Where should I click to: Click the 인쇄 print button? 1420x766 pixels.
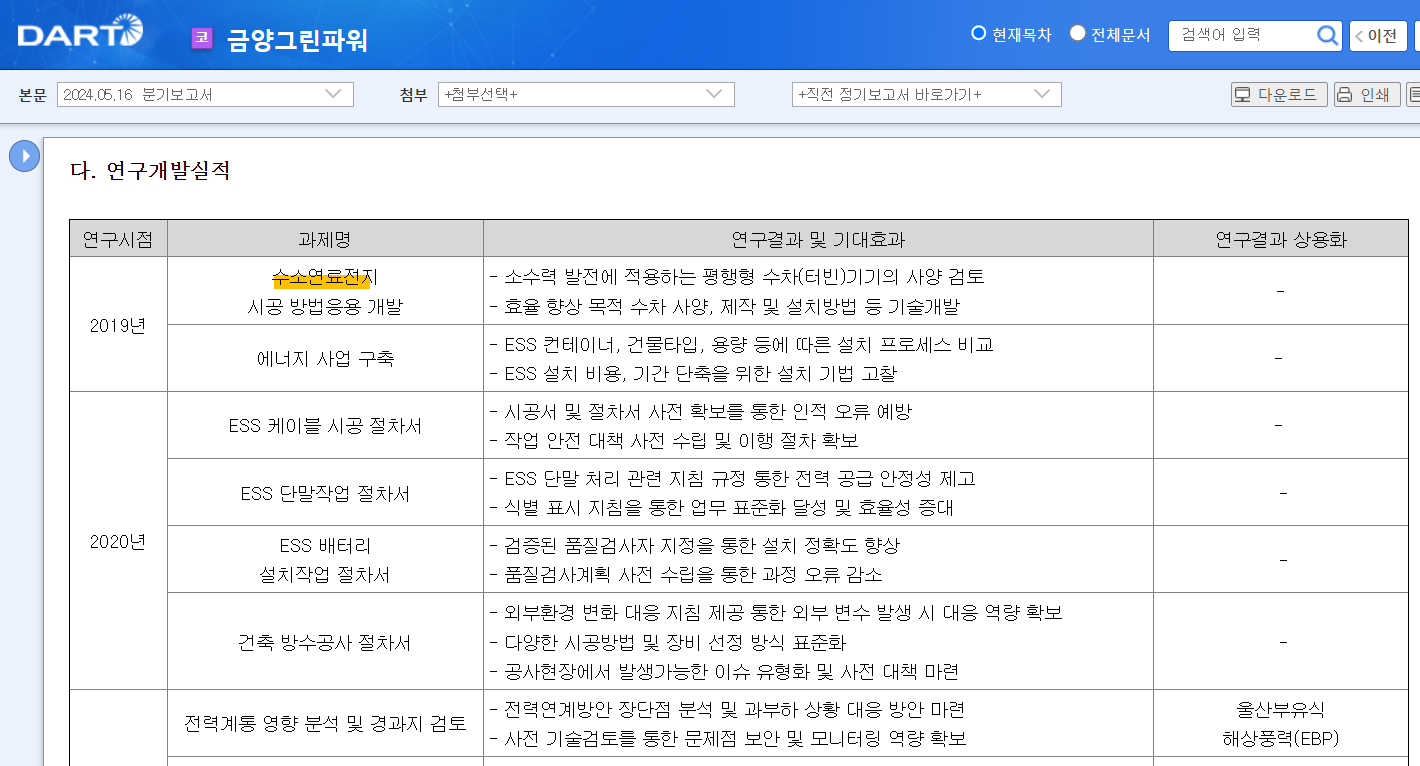click(x=1366, y=95)
